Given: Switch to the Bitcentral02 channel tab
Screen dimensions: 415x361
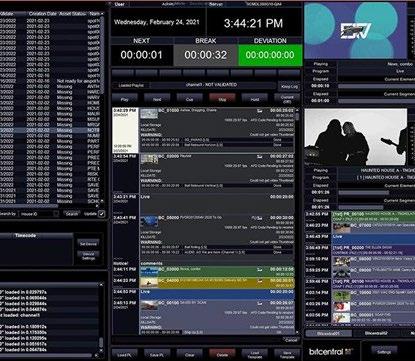Looking at the screenshot, I should [x=376, y=333].
